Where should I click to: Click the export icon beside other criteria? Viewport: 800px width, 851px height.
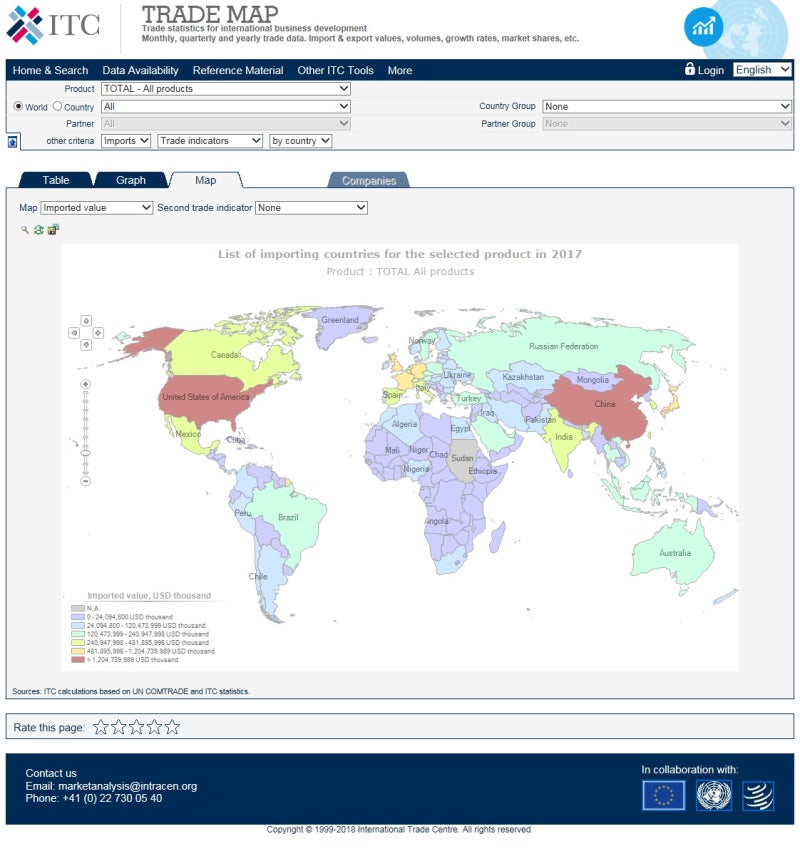11,141
